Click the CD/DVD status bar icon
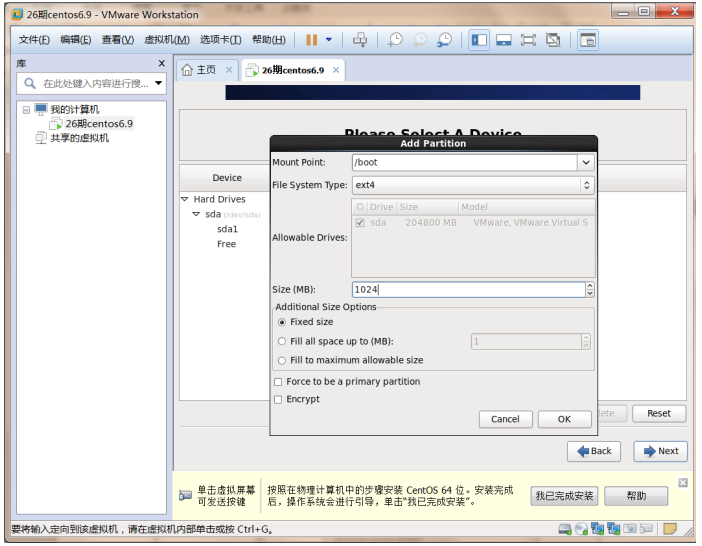 click(581, 529)
